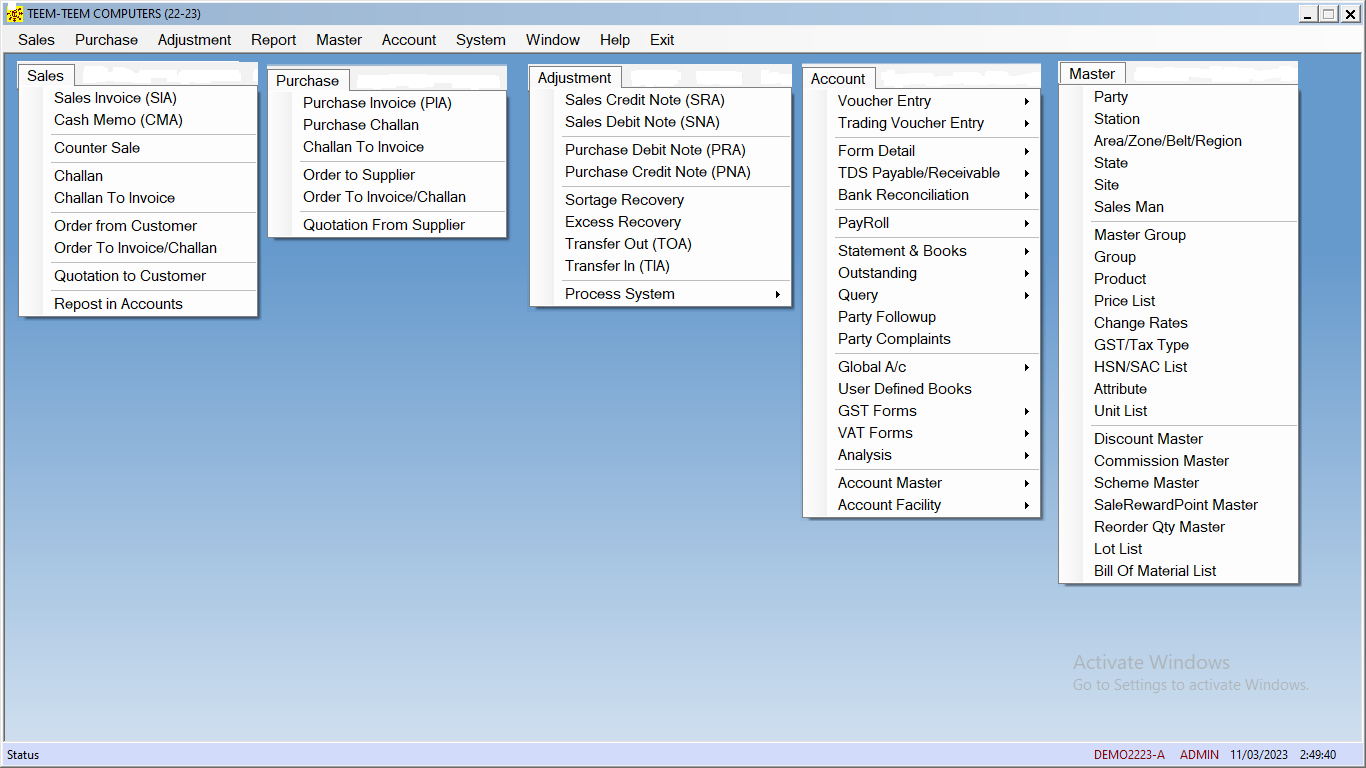Open the Window menu in menu bar
Image resolution: width=1366 pixels, height=768 pixels.
point(553,40)
